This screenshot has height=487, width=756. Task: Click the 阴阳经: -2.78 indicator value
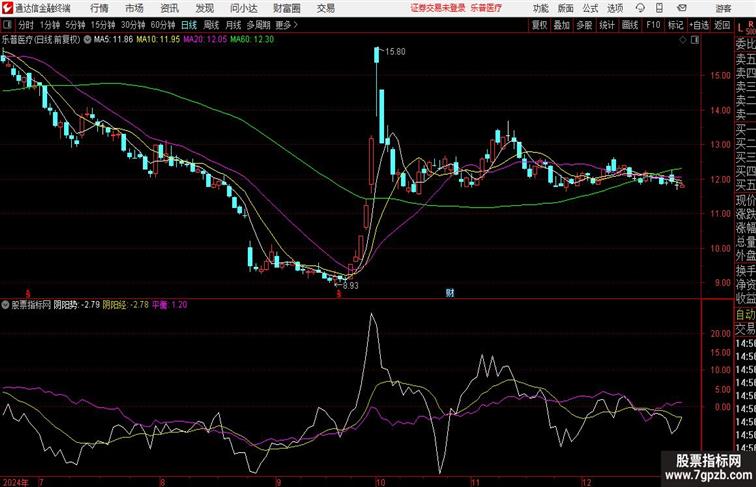[x=125, y=305]
